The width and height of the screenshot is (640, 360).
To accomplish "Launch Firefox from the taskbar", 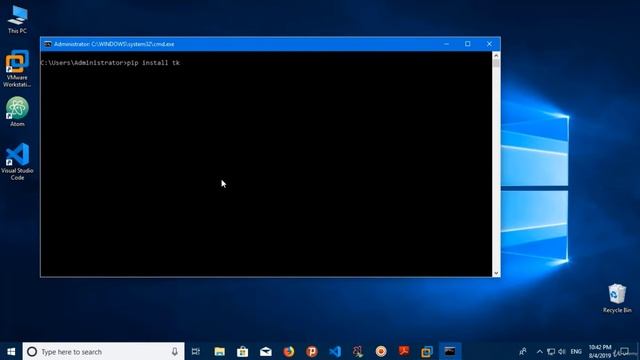I will pyautogui.click(x=289, y=351).
